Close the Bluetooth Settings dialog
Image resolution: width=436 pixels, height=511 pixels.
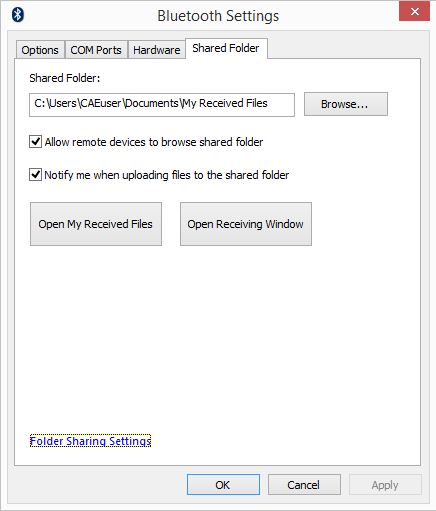click(414, 12)
